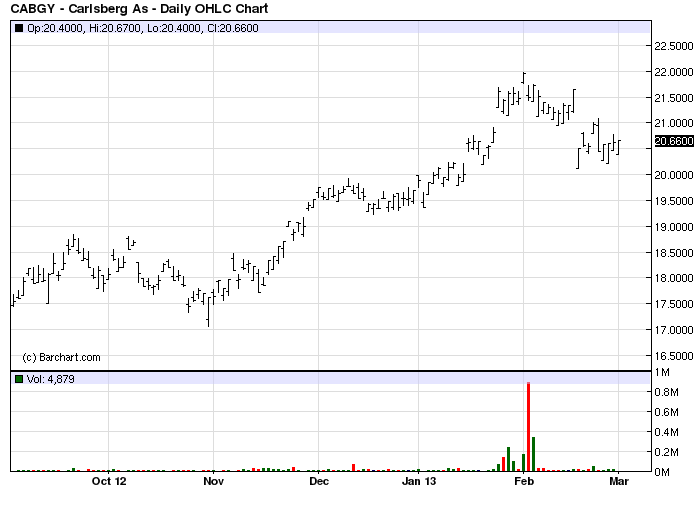Image resolution: width=700 pixels, height=512 pixels.
Task: Click the 18.5000 price axis label
Action: pos(674,253)
